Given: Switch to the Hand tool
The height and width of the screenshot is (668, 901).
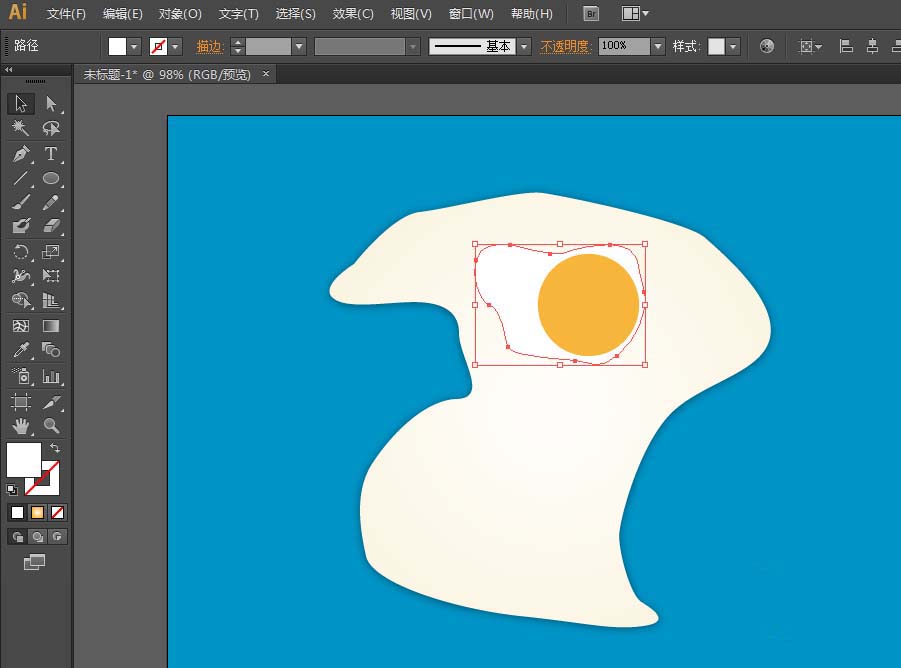Looking at the screenshot, I should pyautogui.click(x=21, y=427).
